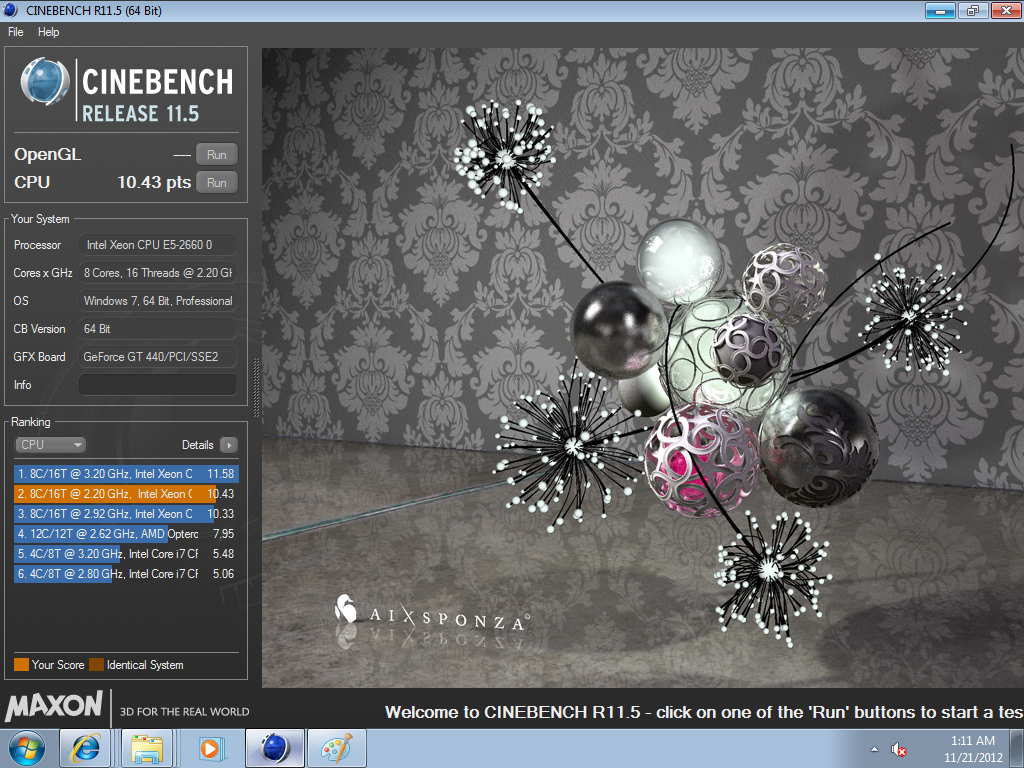The height and width of the screenshot is (768, 1024).
Task: Click the GFX Board field GeForce GT 440
Action: (157, 357)
